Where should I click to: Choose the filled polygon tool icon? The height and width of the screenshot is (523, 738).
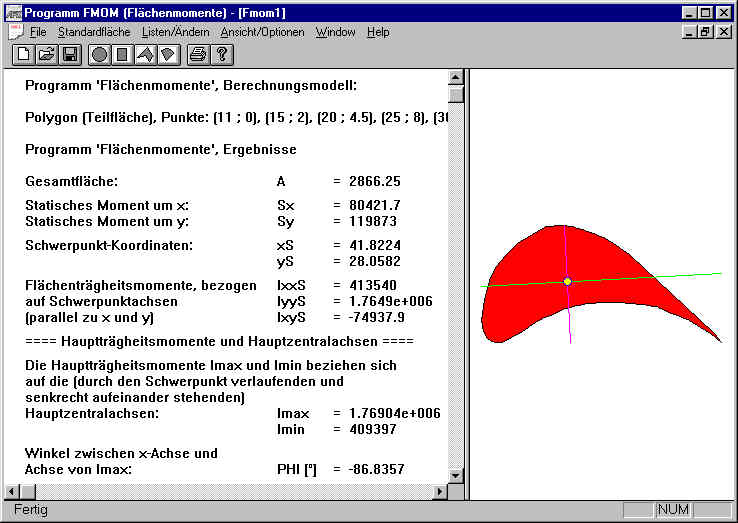coord(166,54)
